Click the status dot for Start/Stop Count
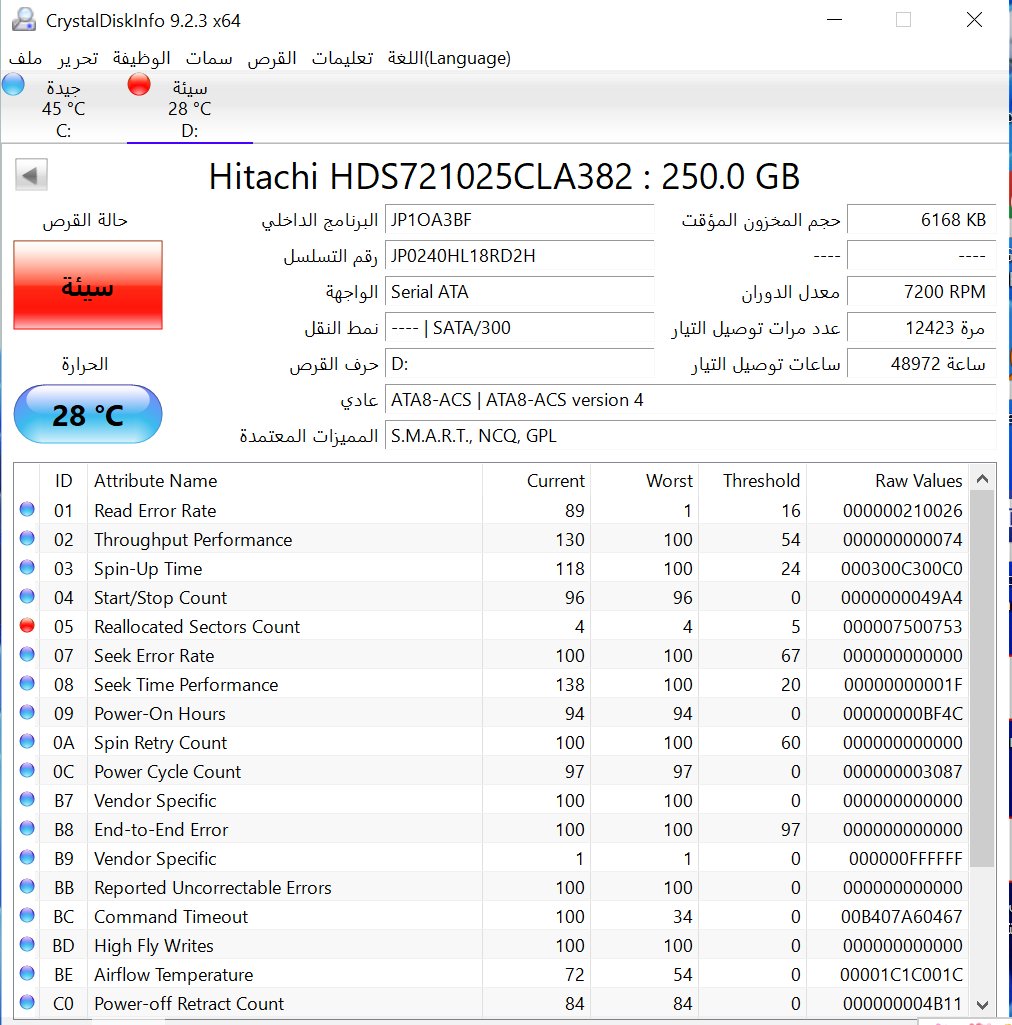 point(27,596)
